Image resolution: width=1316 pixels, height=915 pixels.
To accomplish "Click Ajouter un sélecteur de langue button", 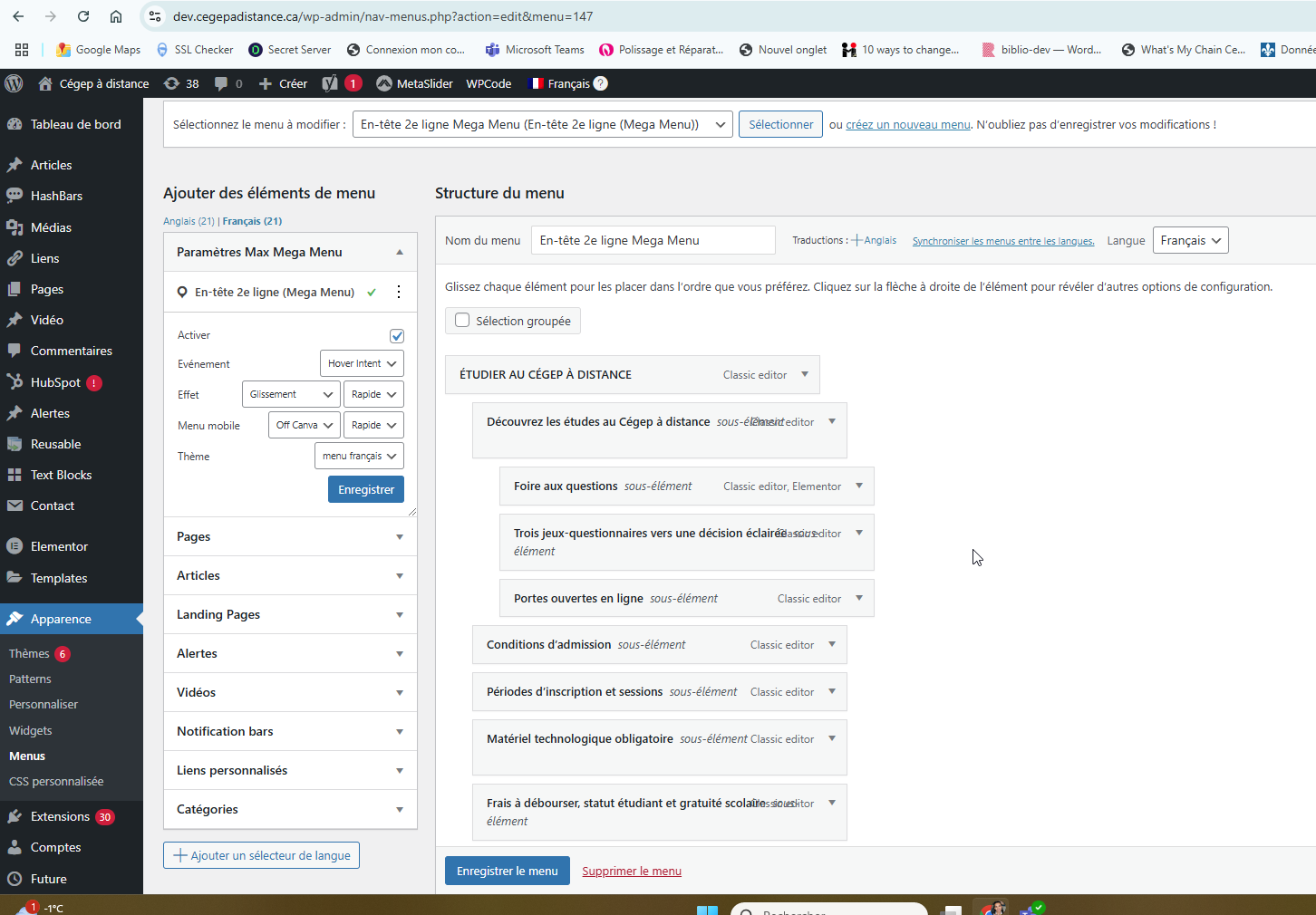I will click(x=261, y=855).
